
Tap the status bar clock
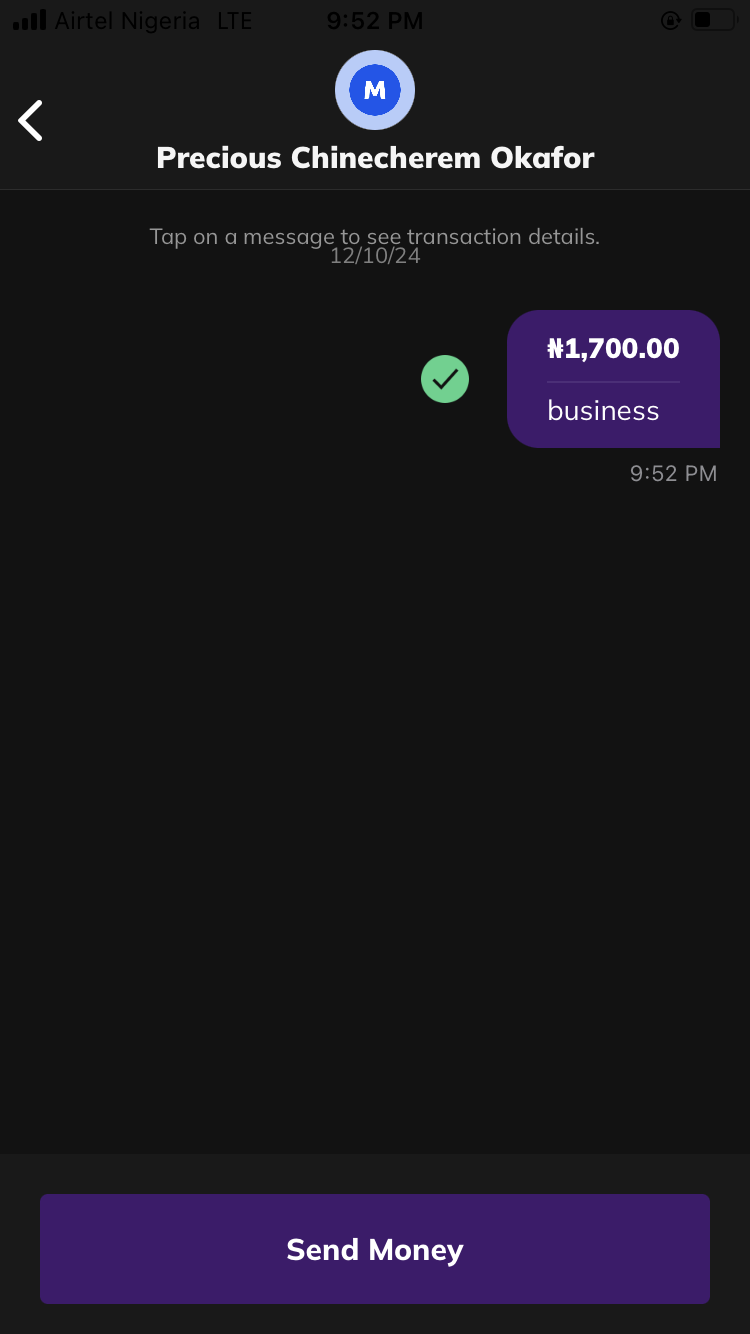375,21
